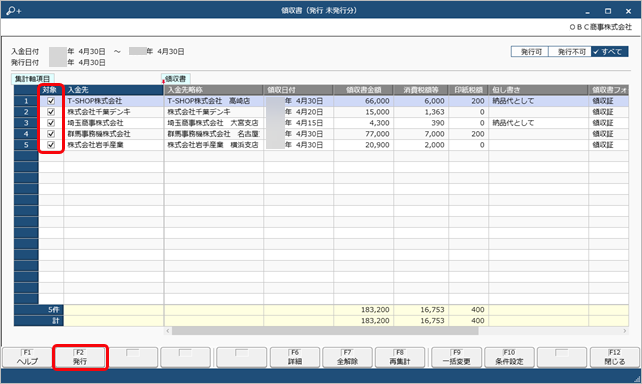Image resolution: width=642 pixels, height=384 pixels.
Task: Minimize the 領収書 window
Action: tap(588, 11)
